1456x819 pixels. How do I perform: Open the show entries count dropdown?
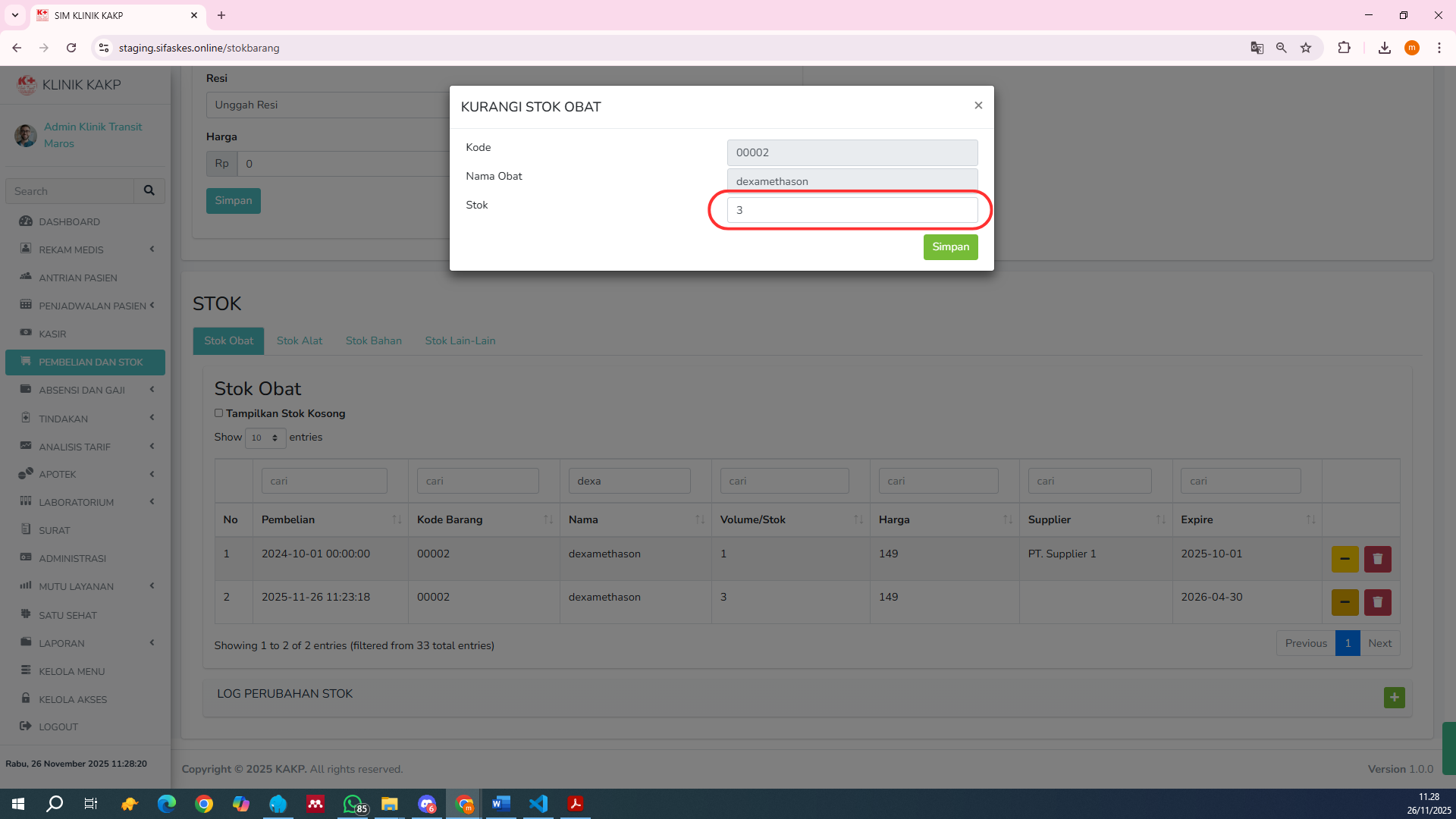click(x=265, y=438)
